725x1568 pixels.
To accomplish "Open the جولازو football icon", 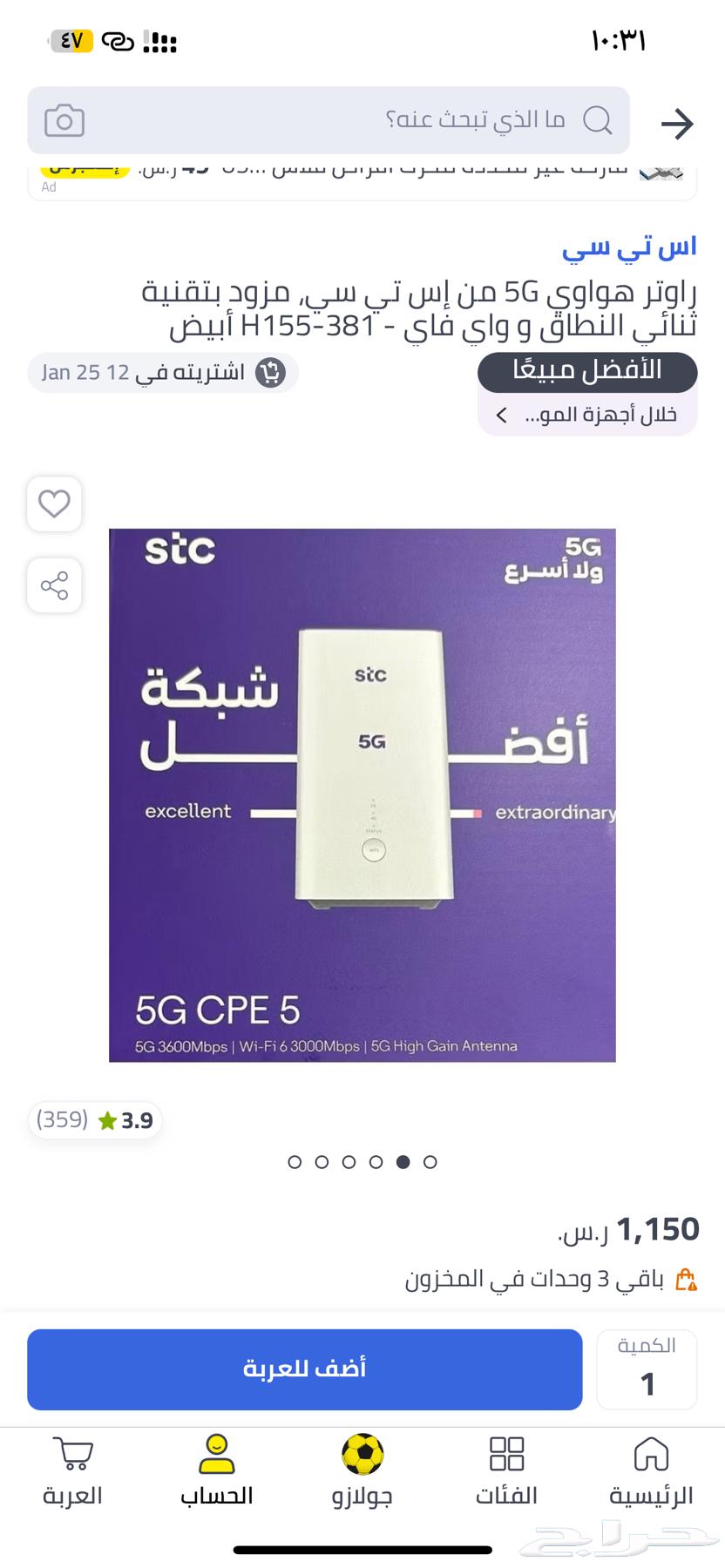I will [x=362, y=1472].
